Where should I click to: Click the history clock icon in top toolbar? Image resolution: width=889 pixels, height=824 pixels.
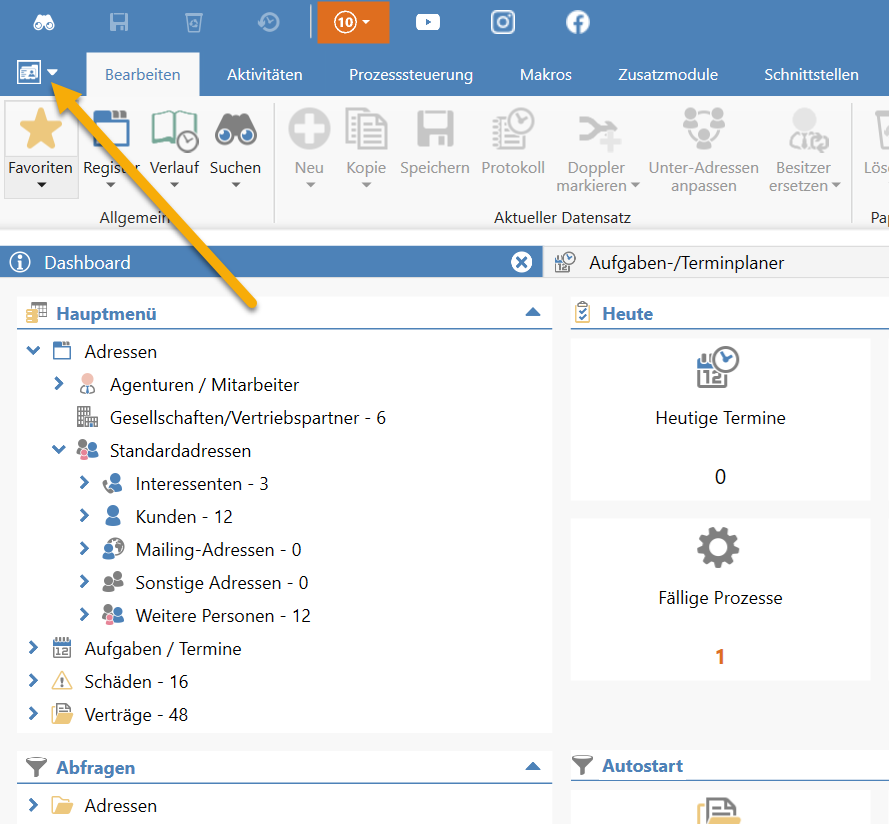(269, 23)
